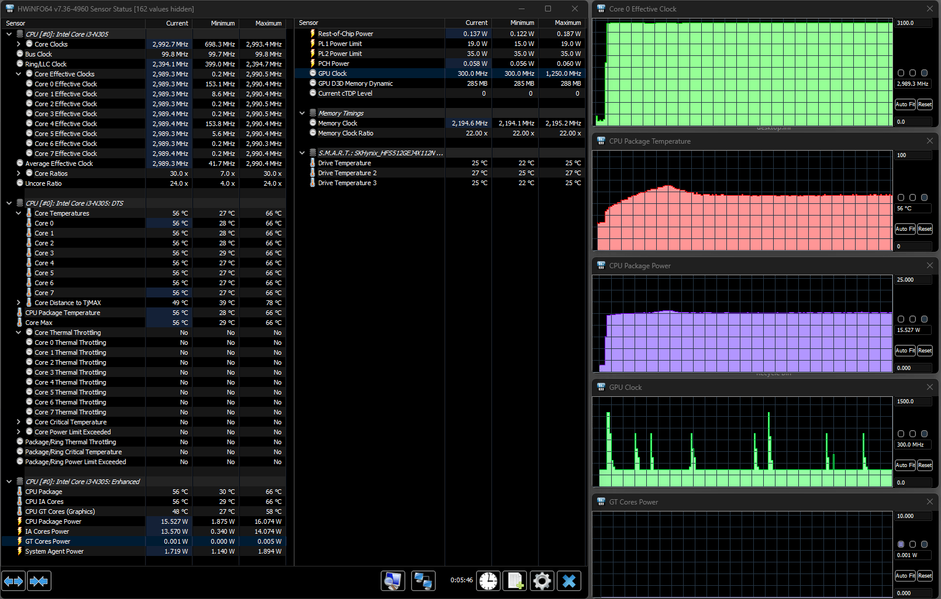The image size is (941, 599).
Task: Close sensors with blue X icon
Action: (569, 581)
